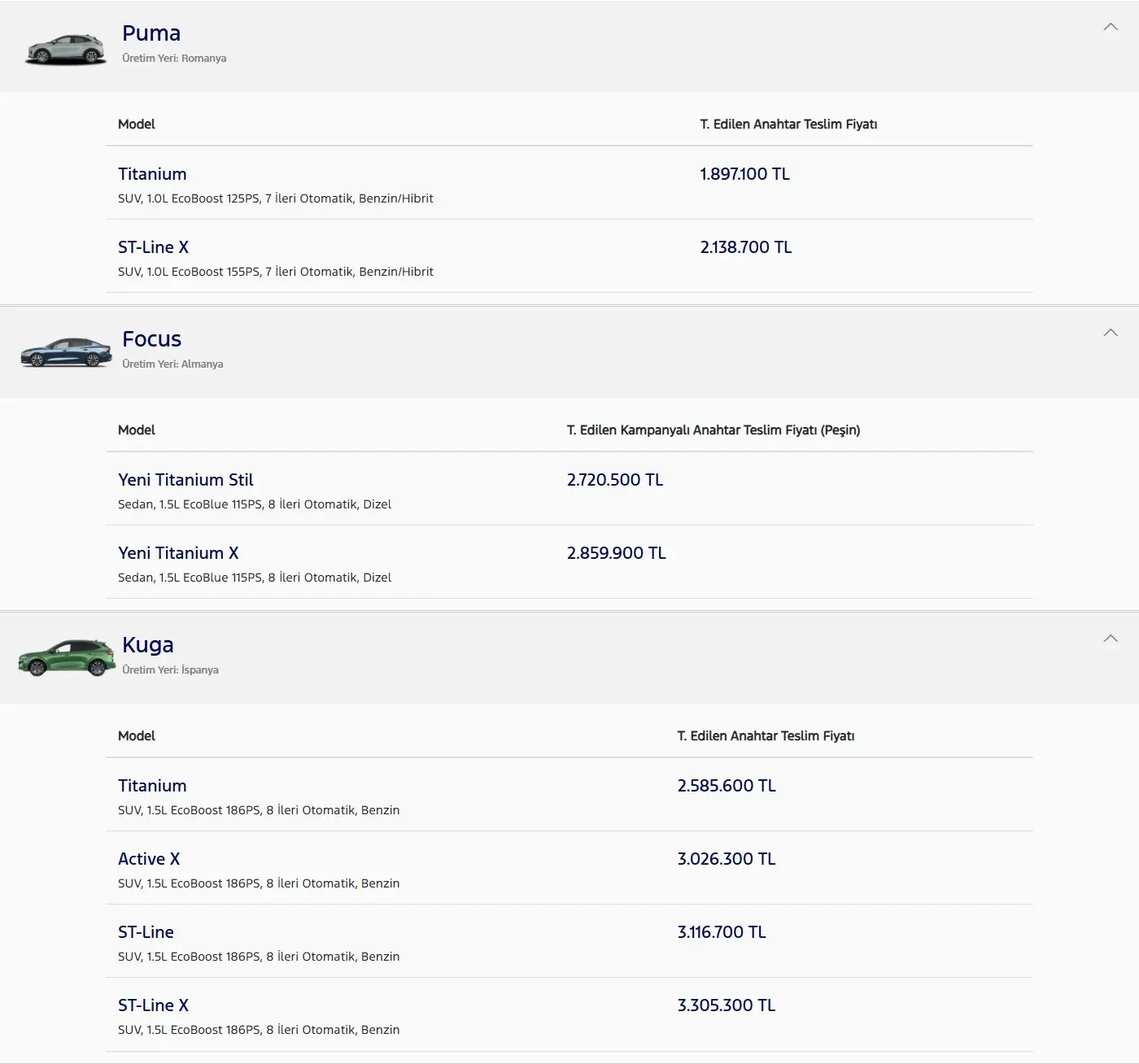Click the Kuga ST-Line X EcoBoost specification

(259, 1030)
